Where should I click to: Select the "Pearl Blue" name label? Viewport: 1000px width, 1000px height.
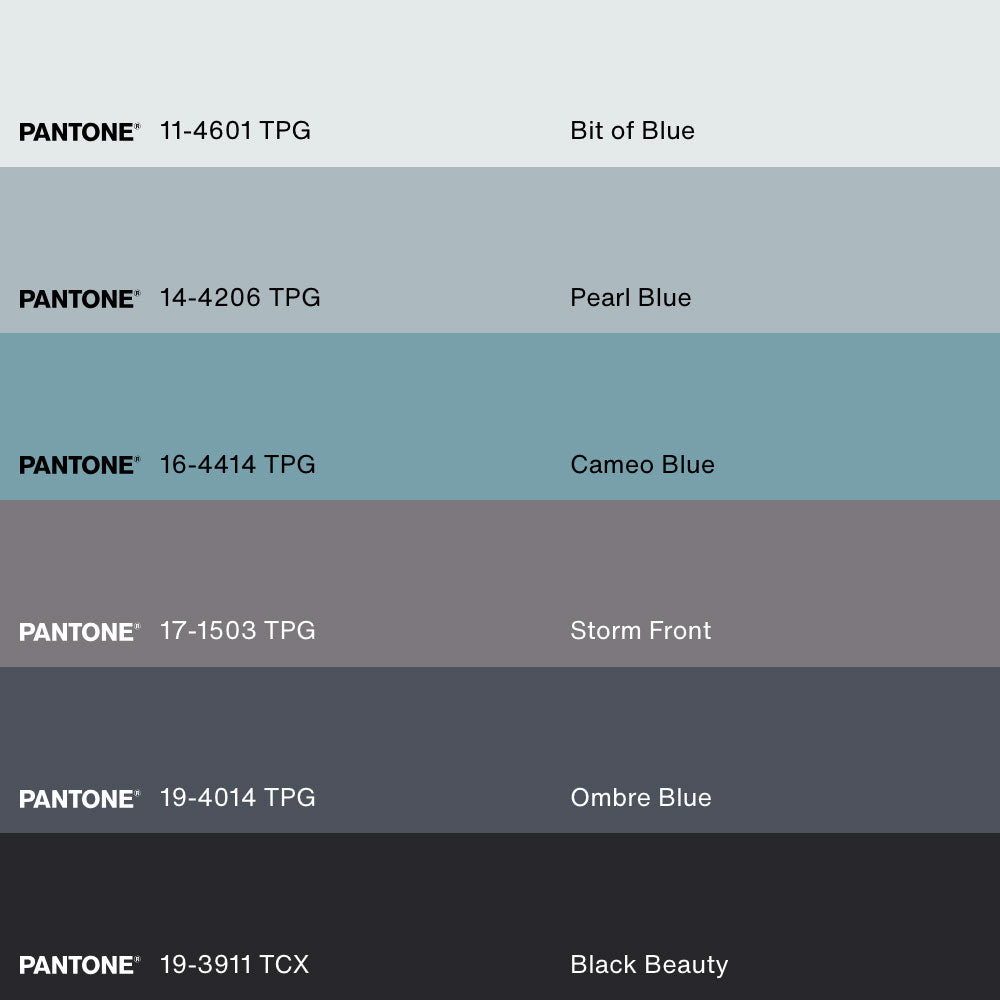click(630, 298)
